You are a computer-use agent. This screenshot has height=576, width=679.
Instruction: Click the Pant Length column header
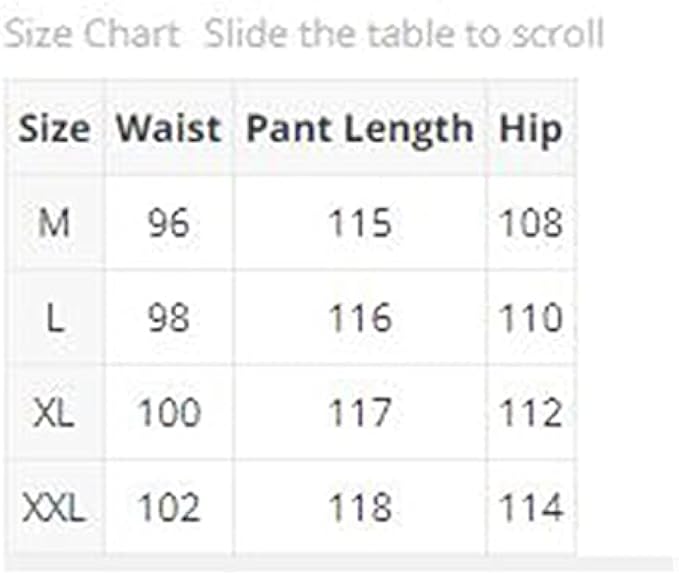(x=359, y=128)
